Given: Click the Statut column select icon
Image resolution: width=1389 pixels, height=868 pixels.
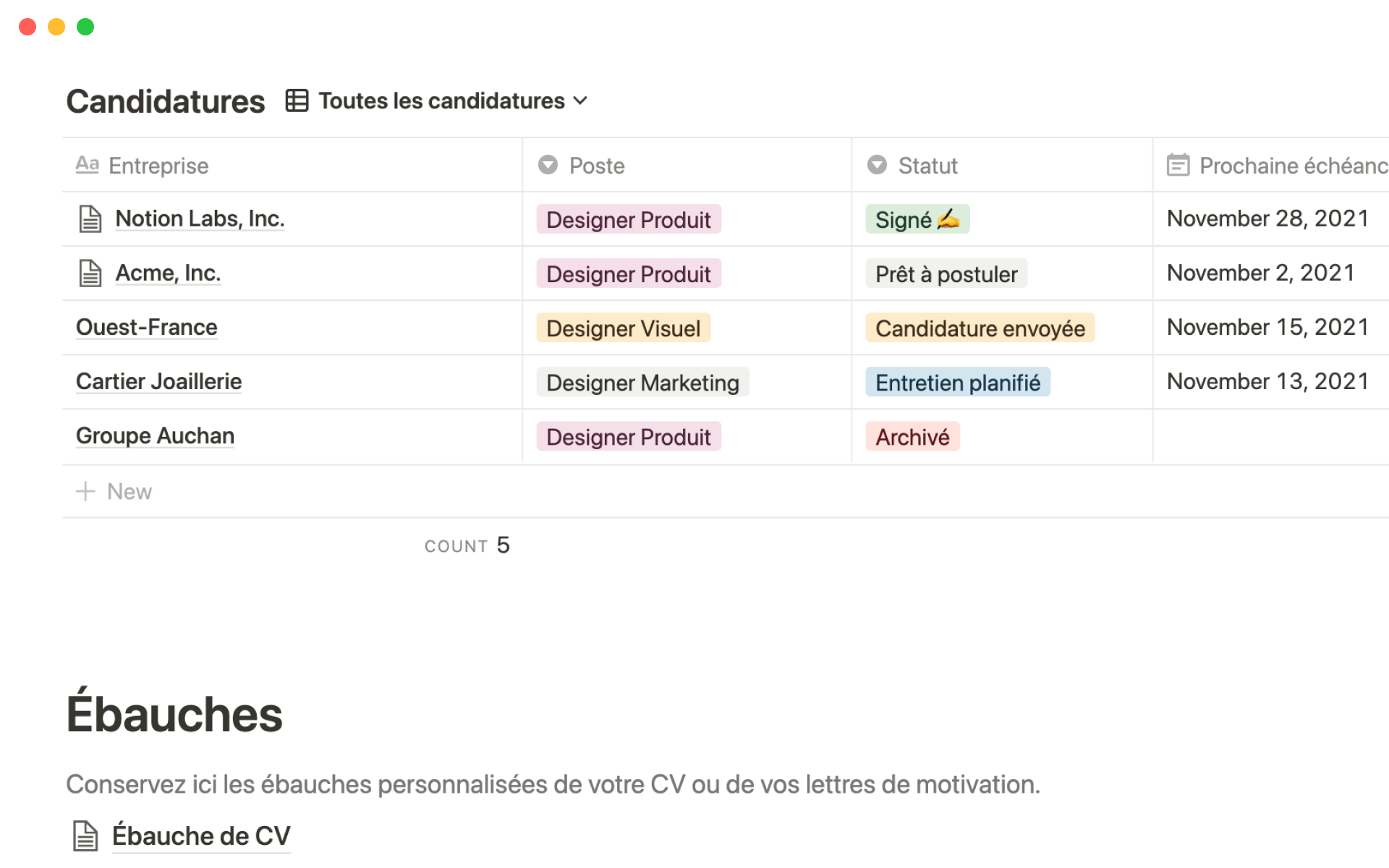Looking at the screenshot, I should pyautogui.click(x=877, y=165).
